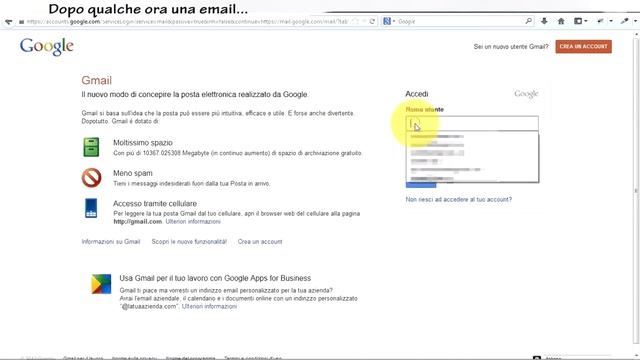
Task: Click the 'Accesso tramite cellulare' heading
Action: click(x=155, y=204)
